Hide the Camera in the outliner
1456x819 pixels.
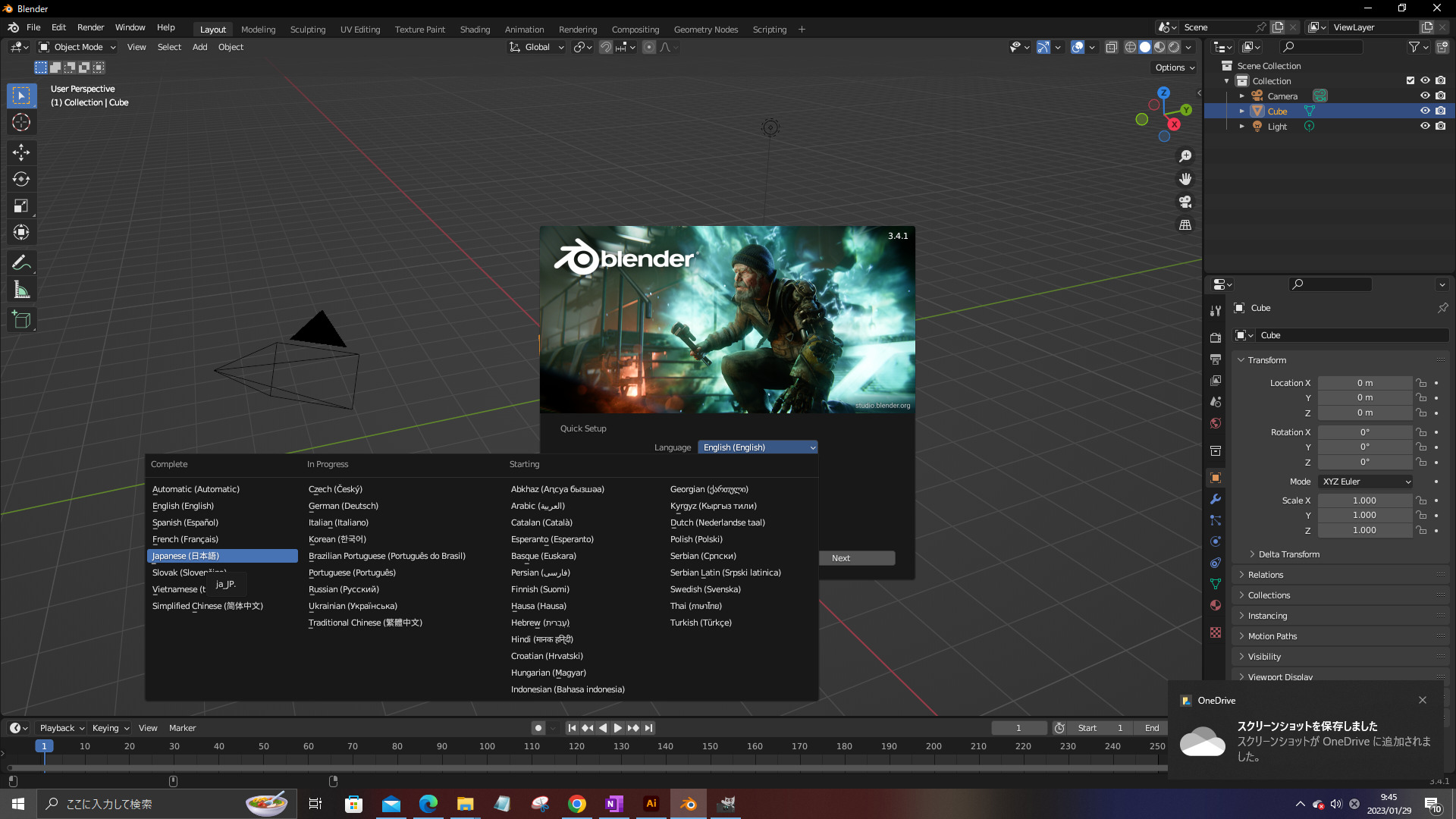[x=1425, y=96]
